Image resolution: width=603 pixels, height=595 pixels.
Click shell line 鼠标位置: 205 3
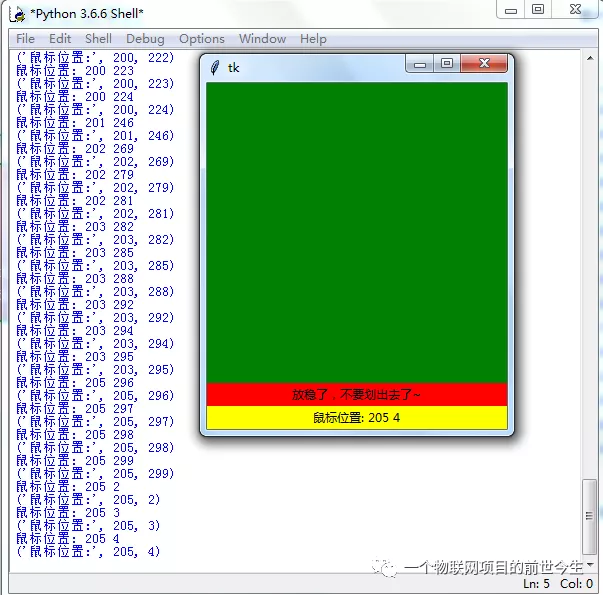68,512
